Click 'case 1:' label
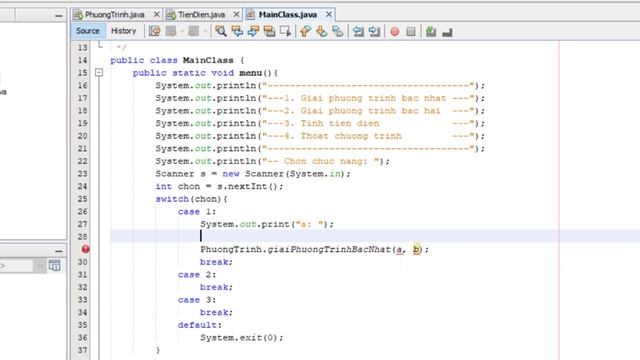640x360 pixels. click(x=197, y=212)
